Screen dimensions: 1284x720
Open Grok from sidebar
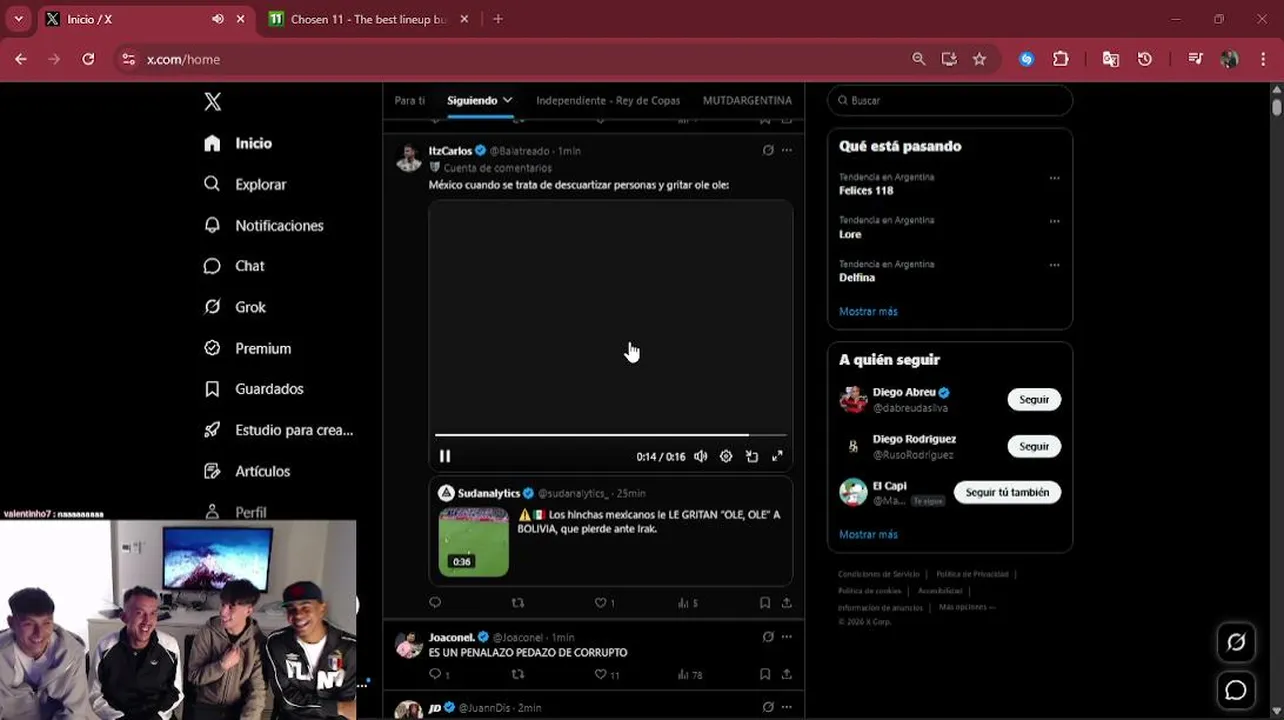(x=235, y=307)
